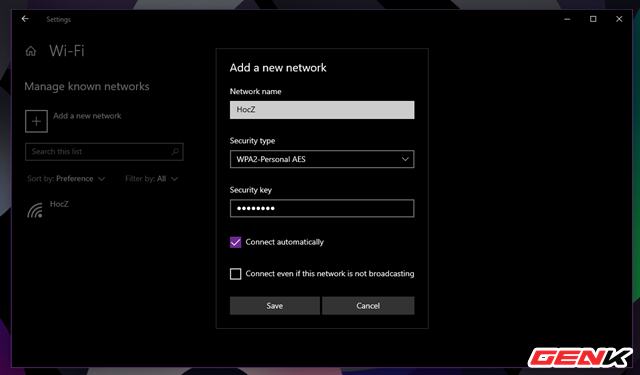Close the Settings window
This screenshot has width=640, height=375.
tap(619, 19)
